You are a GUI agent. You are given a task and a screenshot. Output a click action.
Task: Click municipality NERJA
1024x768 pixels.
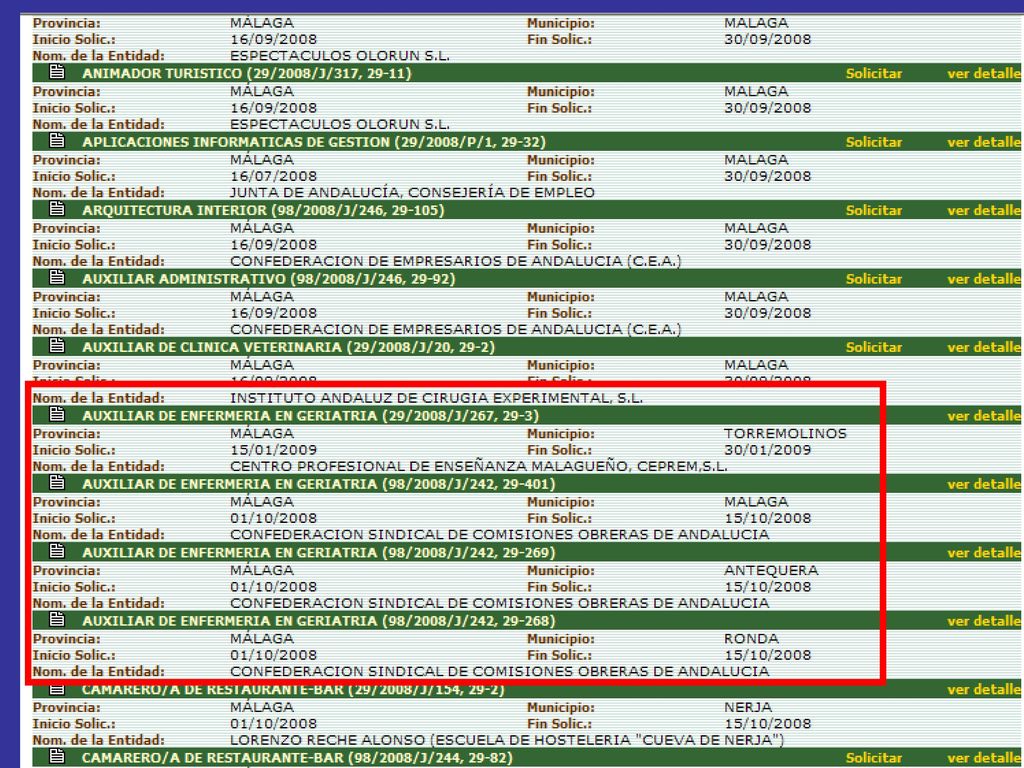[x=748, y=707]
